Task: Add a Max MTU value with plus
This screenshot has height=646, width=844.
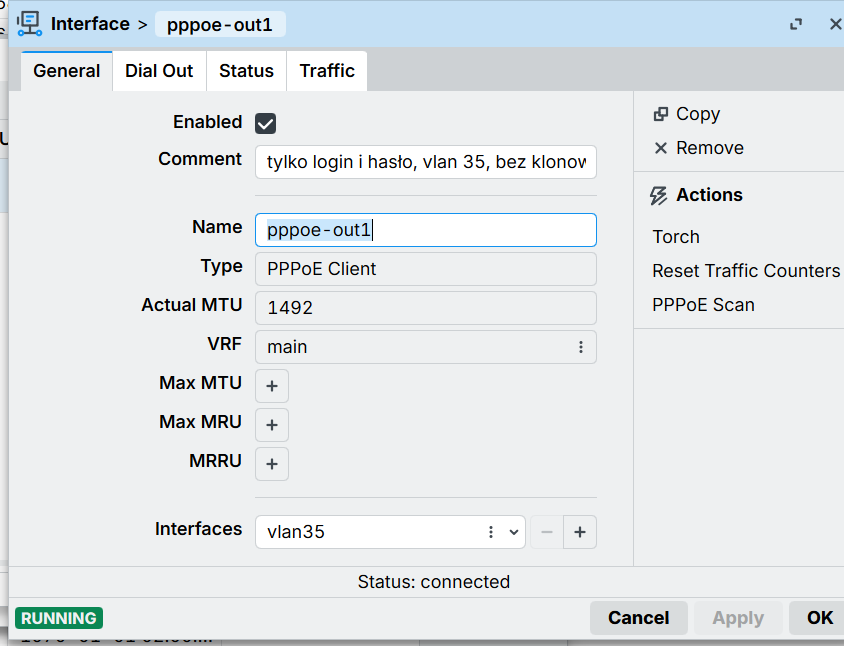Action: pos(272,386)
